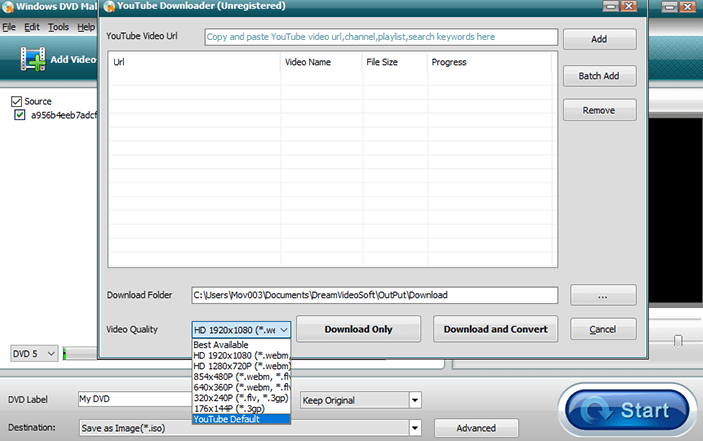Close the YouTube Downloader dialog
This screenshot has width=703, height=441.
click(629, 6)
